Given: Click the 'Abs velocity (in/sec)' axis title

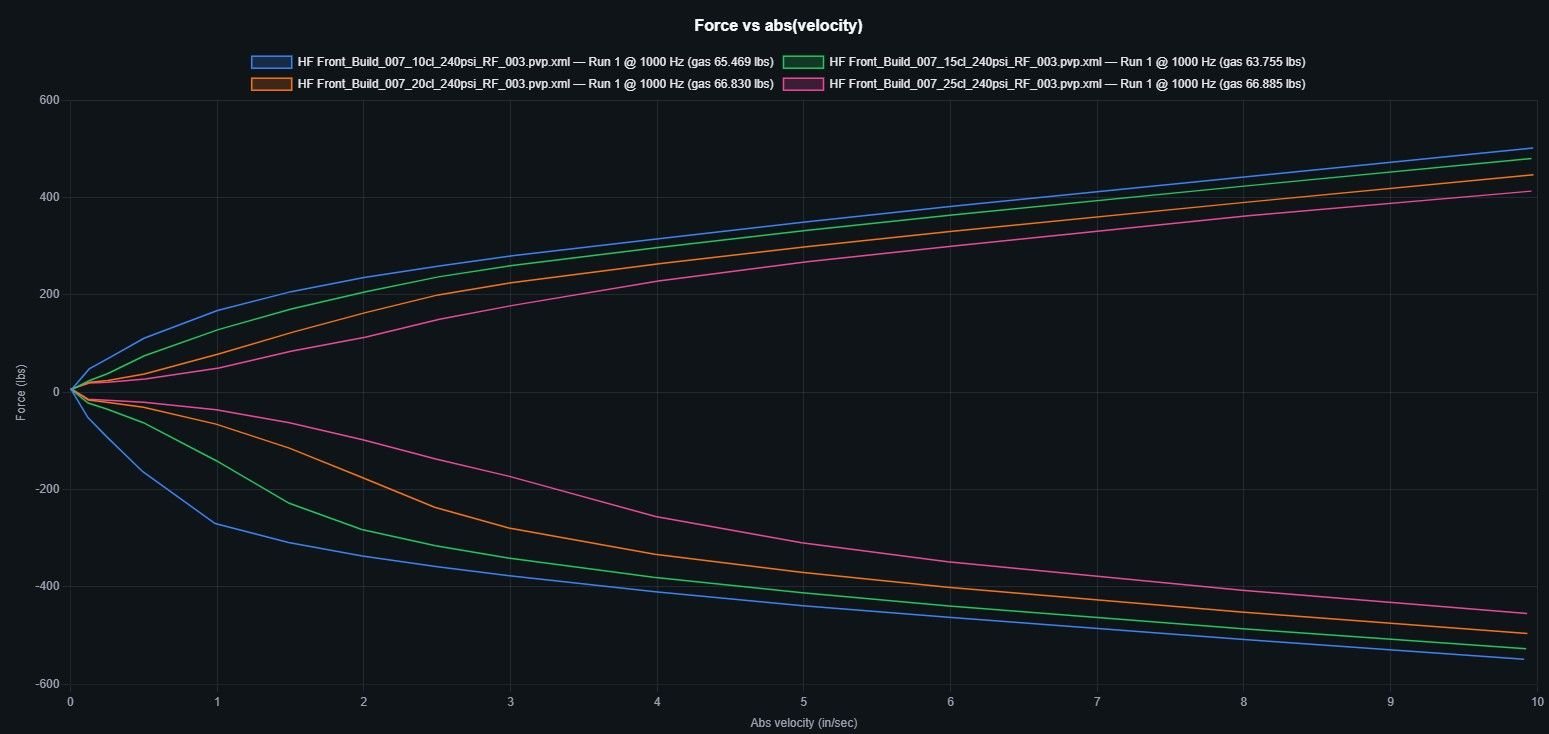Looking at the screenshot, I should coord(803,722).
